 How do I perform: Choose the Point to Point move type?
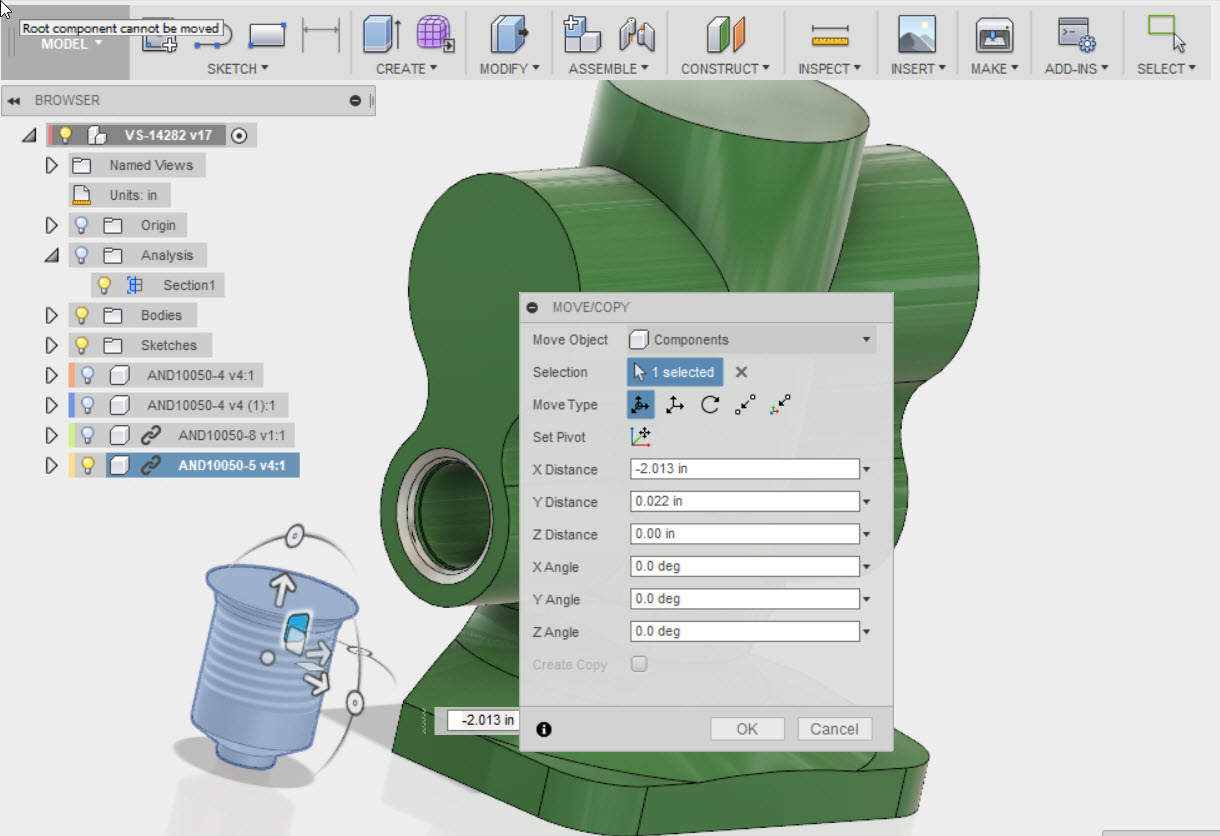point(745,405)
